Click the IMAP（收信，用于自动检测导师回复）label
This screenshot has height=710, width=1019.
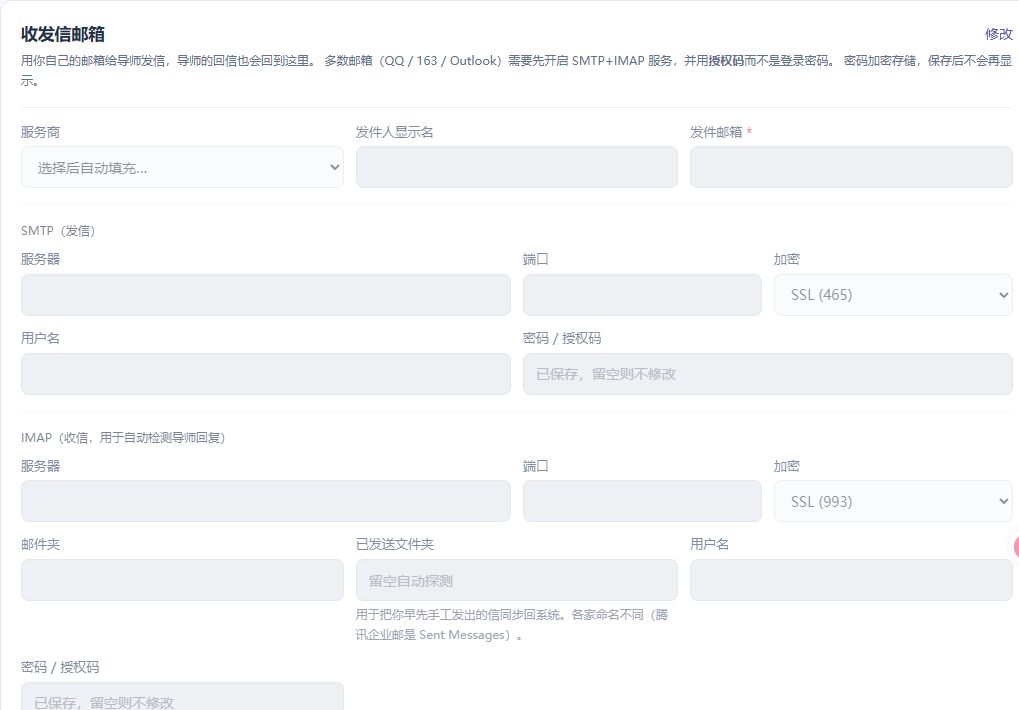pyautogui.click(x=123, y=437)
